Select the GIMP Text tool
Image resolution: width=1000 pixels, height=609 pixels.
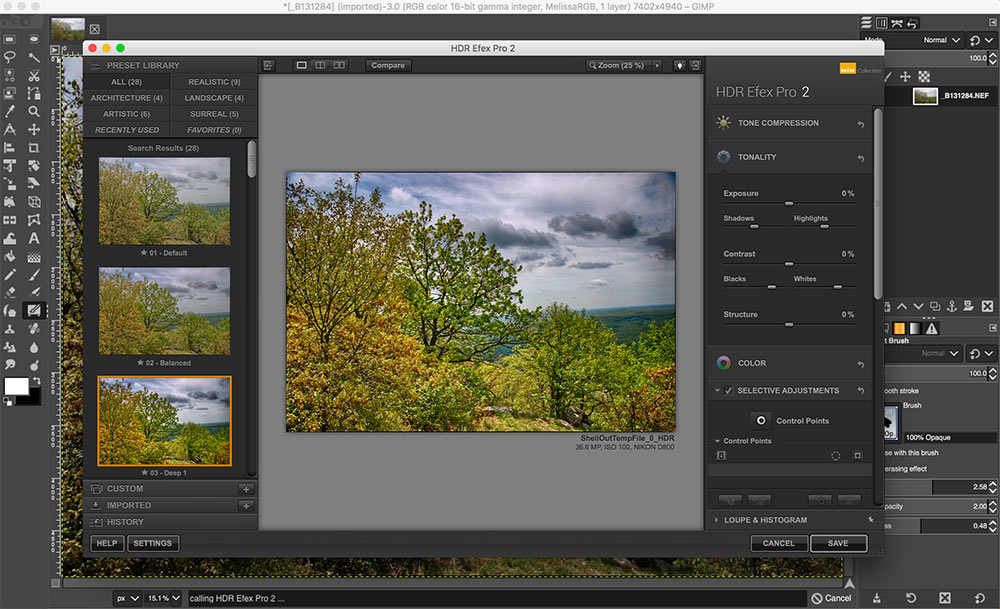(34, 238)
